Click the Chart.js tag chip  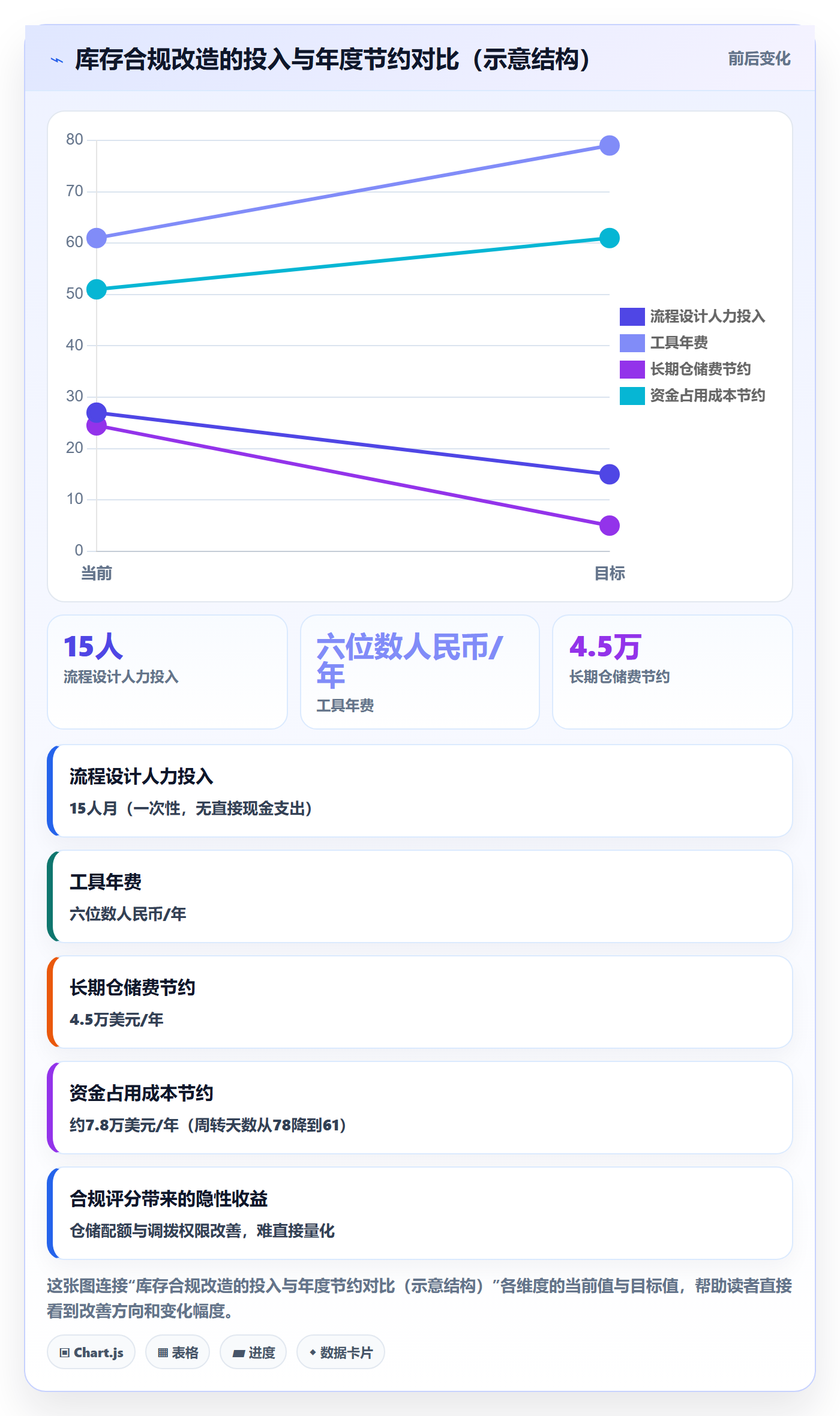coord(91,1352)
